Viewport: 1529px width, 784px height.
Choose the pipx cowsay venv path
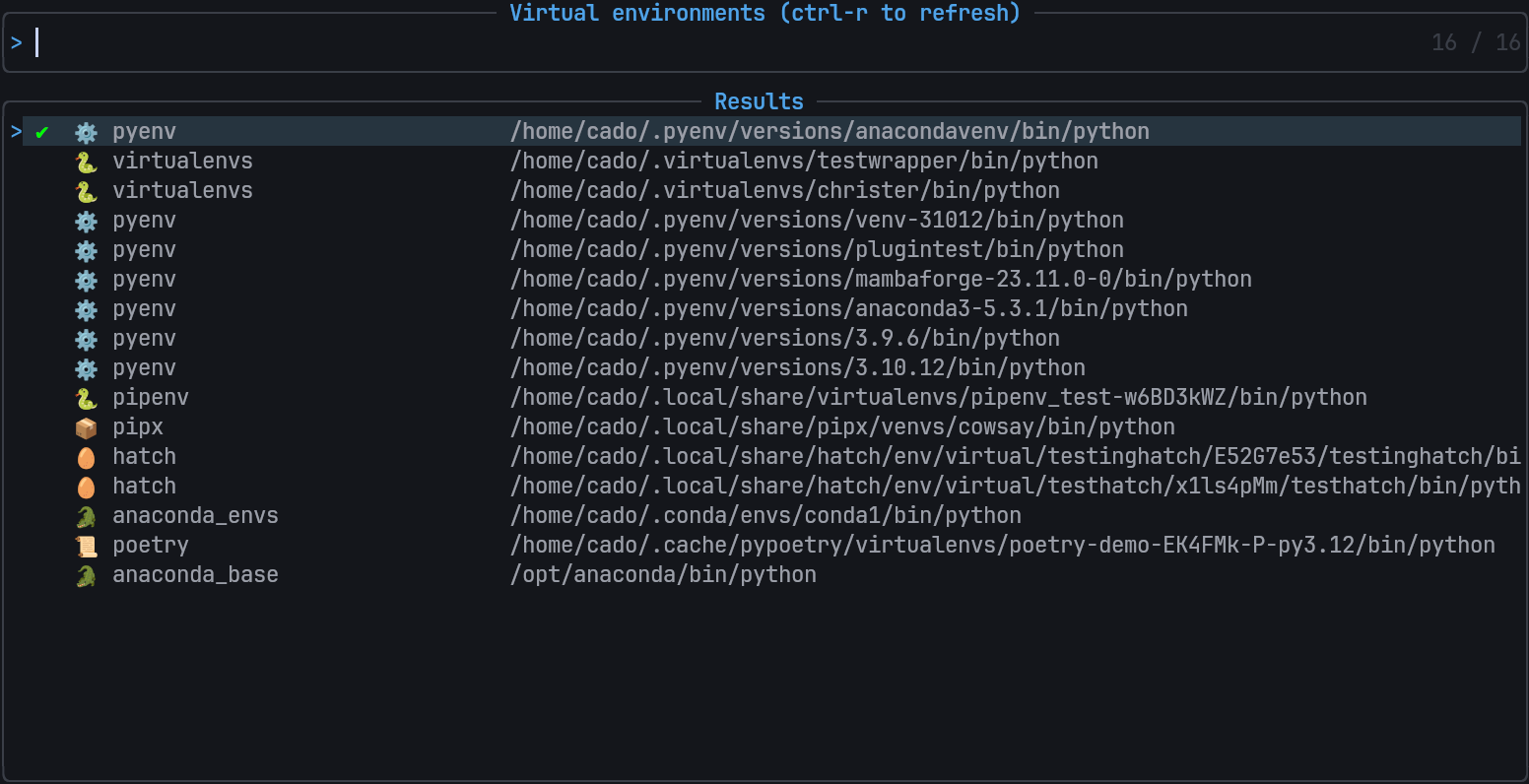842,427
